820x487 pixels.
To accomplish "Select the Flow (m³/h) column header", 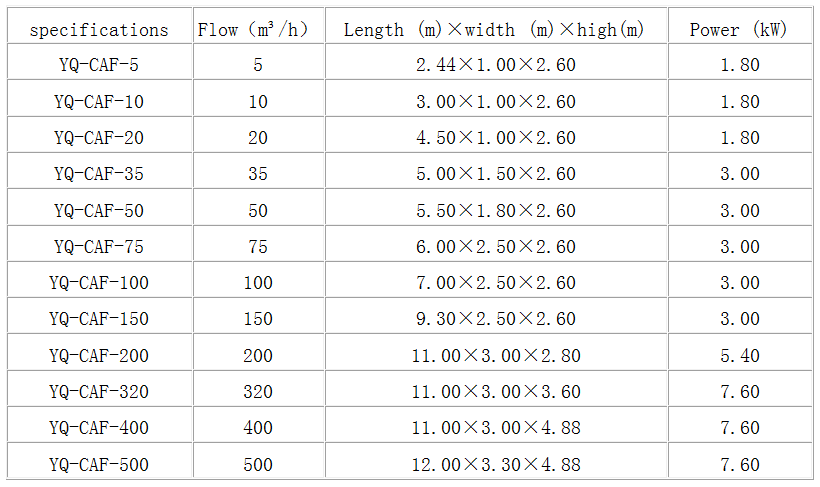I will (258, 29).
